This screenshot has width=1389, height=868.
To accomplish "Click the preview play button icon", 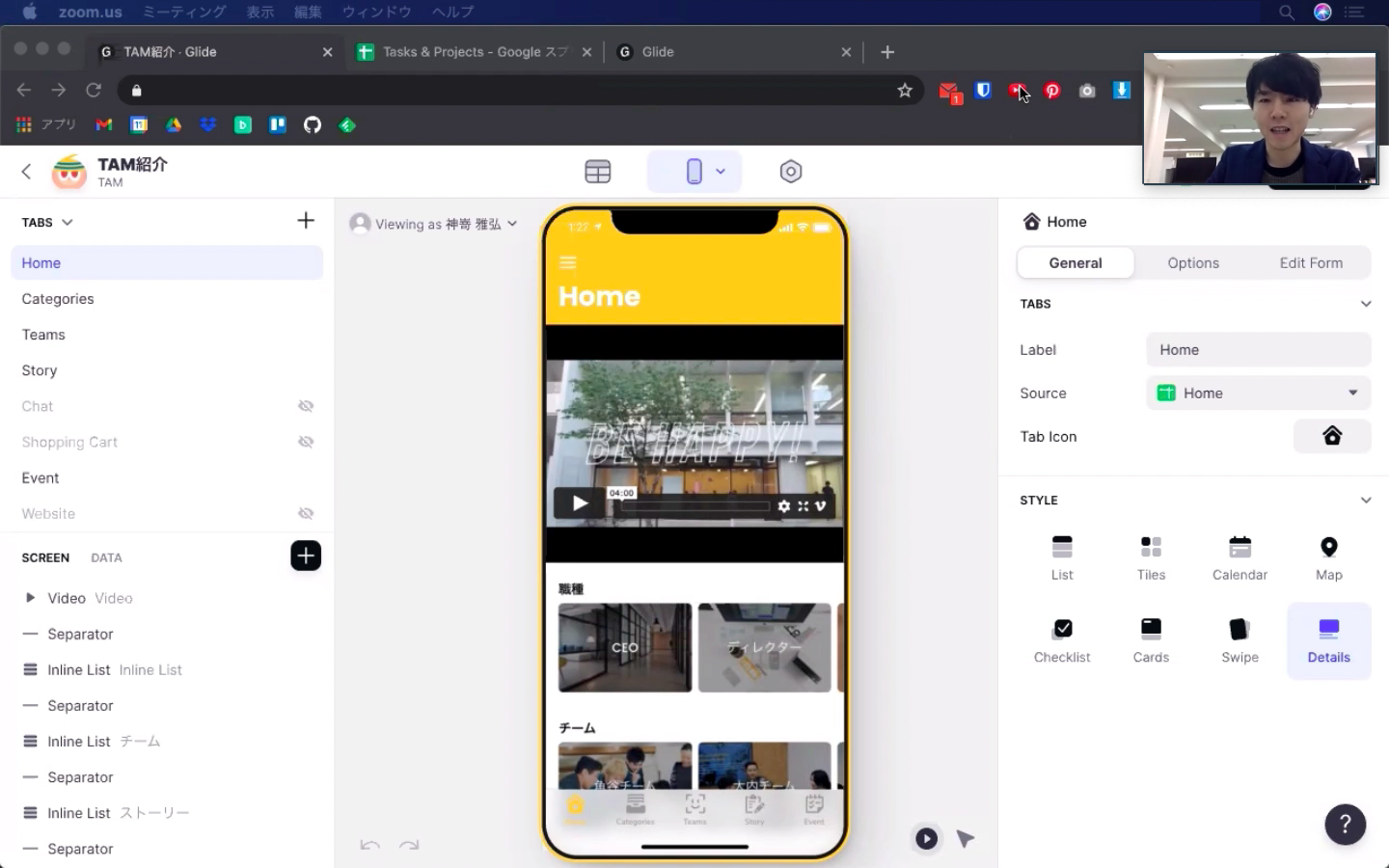I will click(926, 838).
